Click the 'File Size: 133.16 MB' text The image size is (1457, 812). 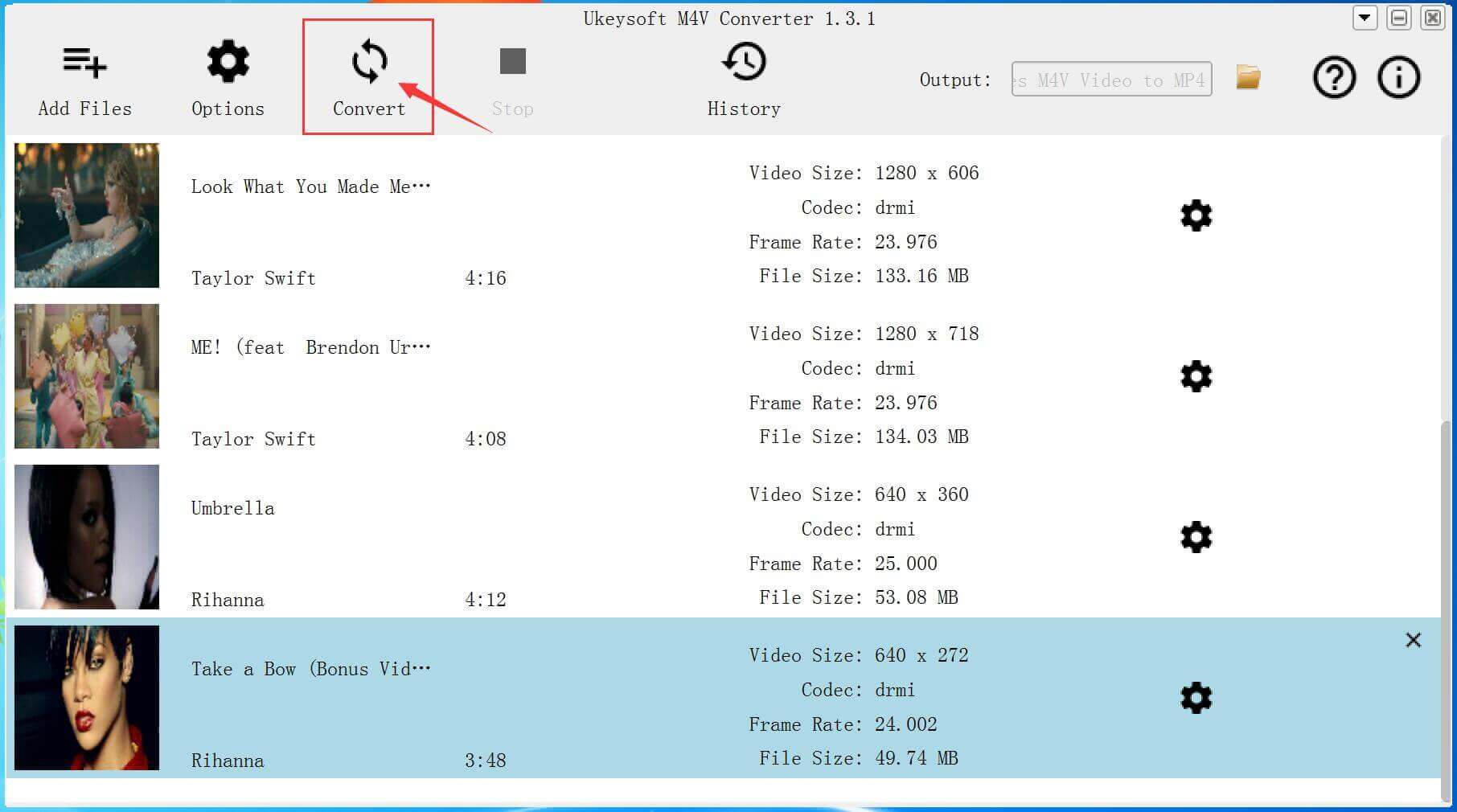[864, 276]
